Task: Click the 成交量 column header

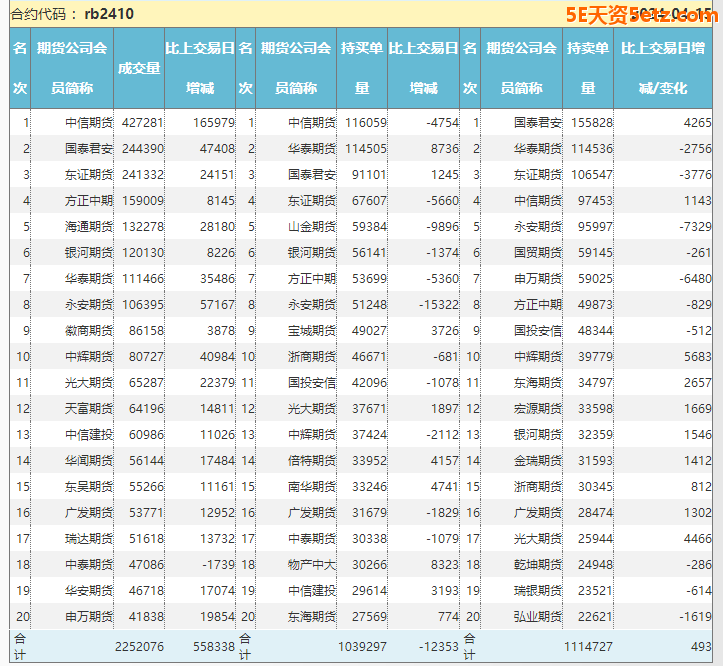Action: 139,68
